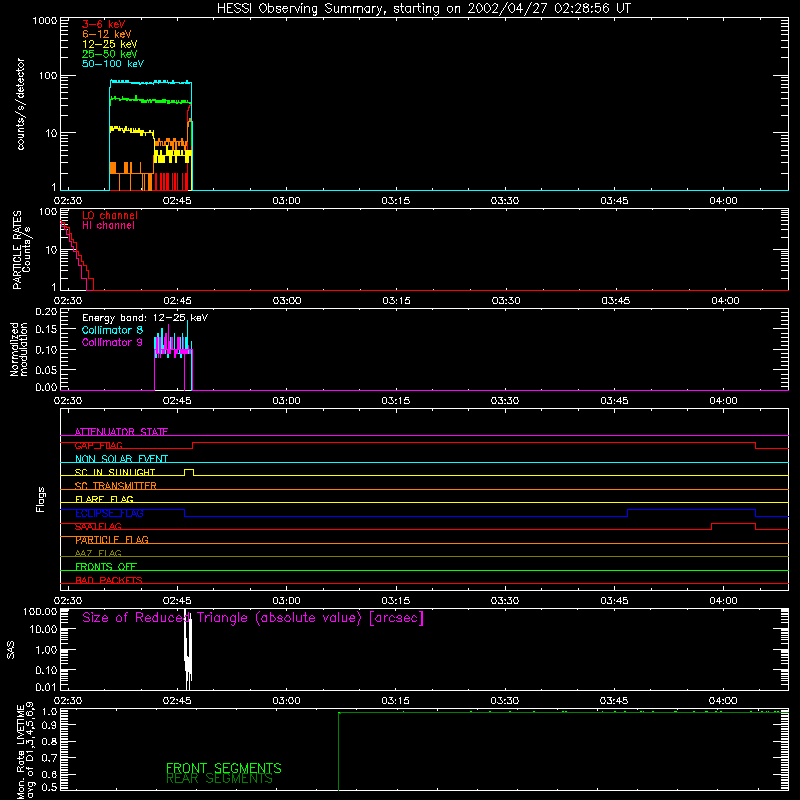Click the Normalized modulation axis label

tap(19, 349)
